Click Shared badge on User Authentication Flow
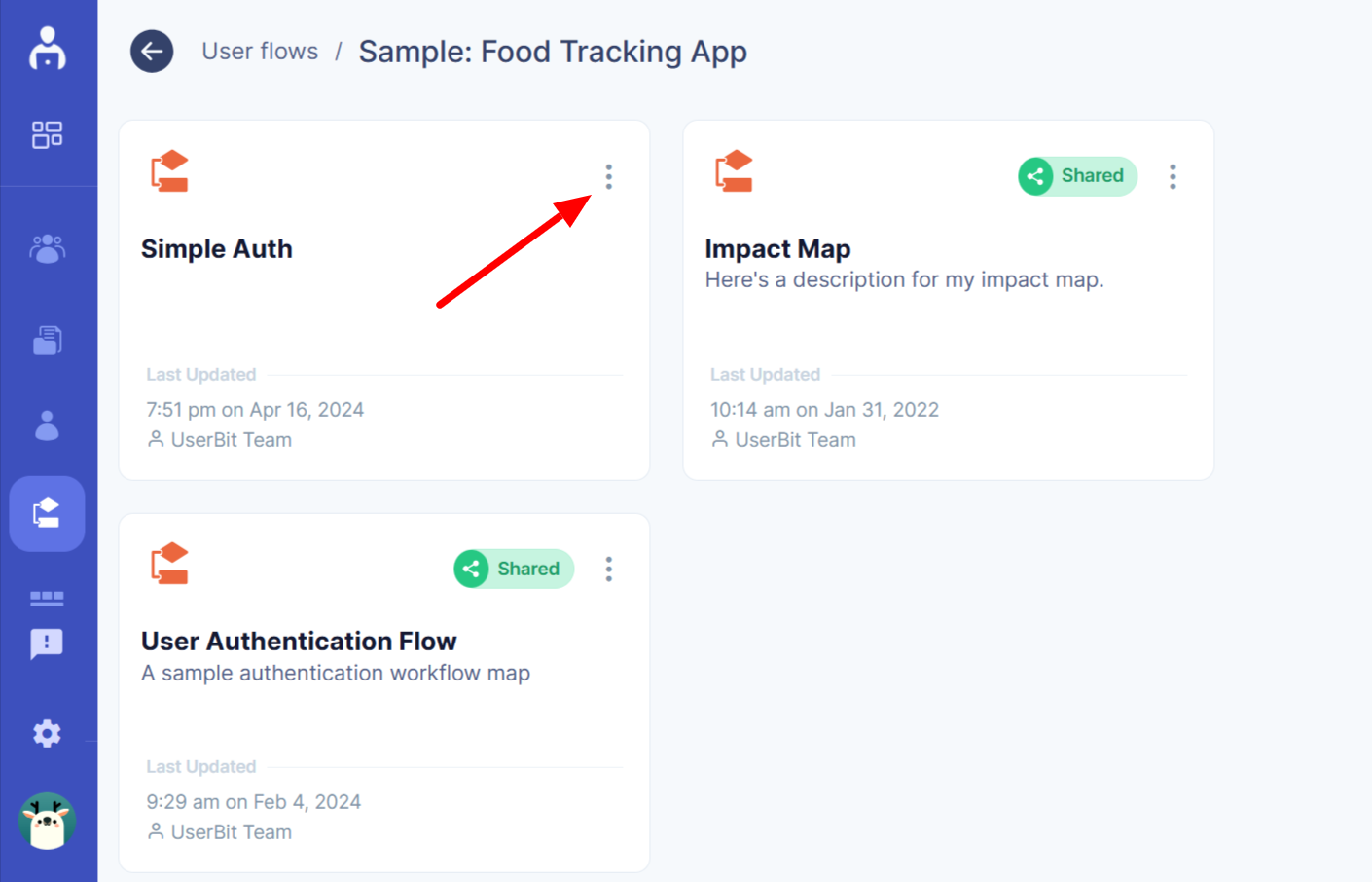1372x882 pixels. [x=514, y=569]
